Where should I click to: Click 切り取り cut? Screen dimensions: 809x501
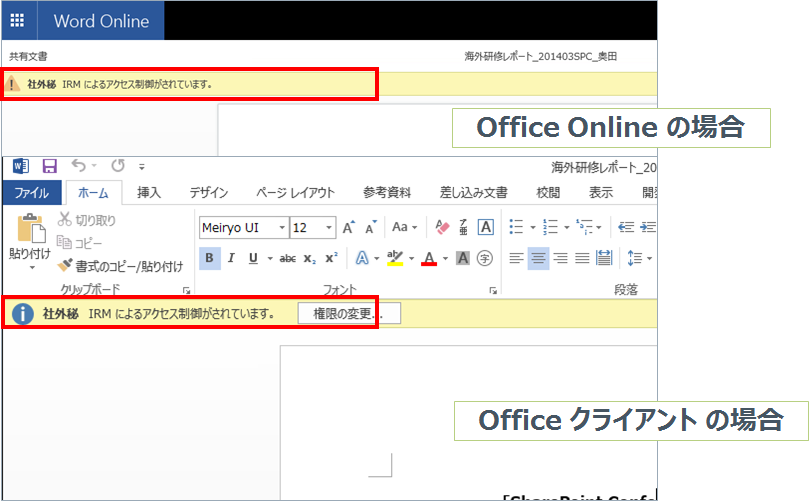coord(87,220)
